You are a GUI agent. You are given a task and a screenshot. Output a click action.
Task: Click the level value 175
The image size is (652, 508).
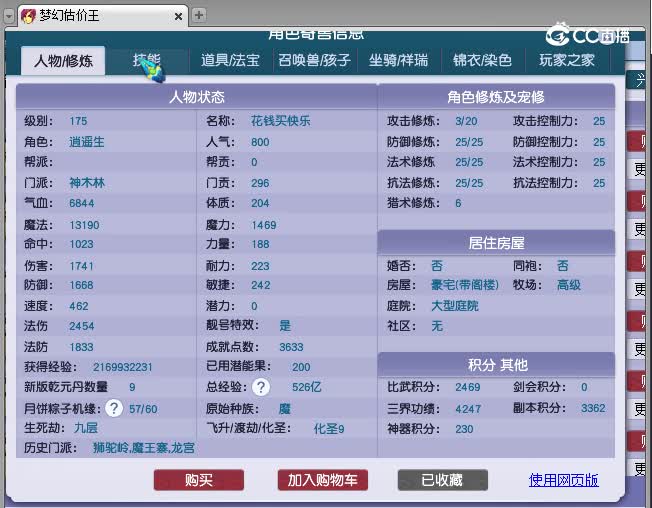coord(78,121)
